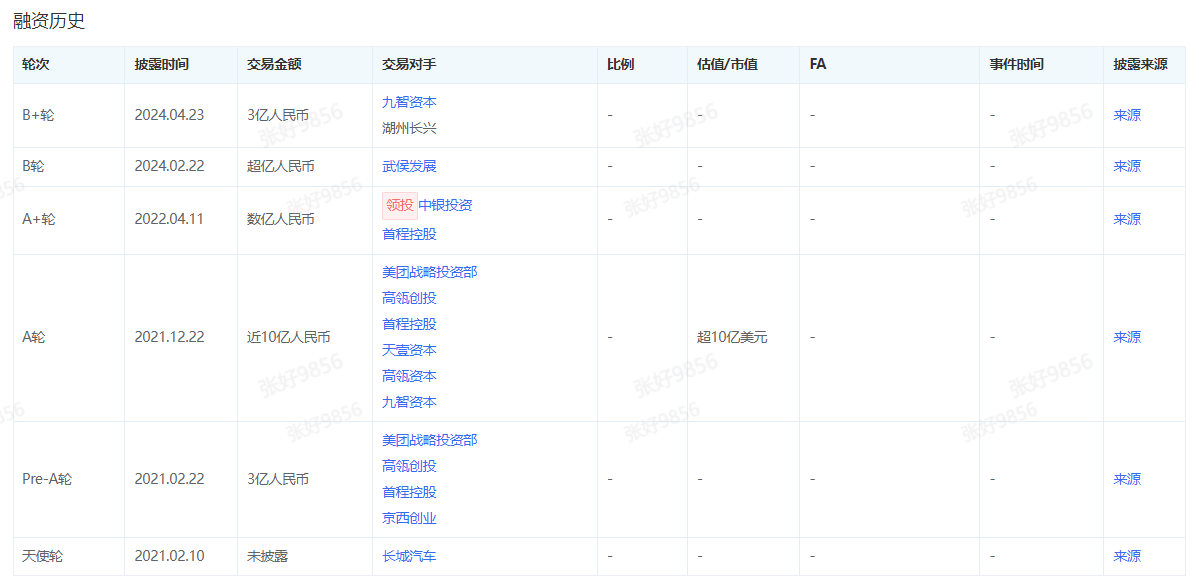This screenshot has height=585, width=1199.
Task: Open the 中银投资 investor link
Action: pos(446,206)
